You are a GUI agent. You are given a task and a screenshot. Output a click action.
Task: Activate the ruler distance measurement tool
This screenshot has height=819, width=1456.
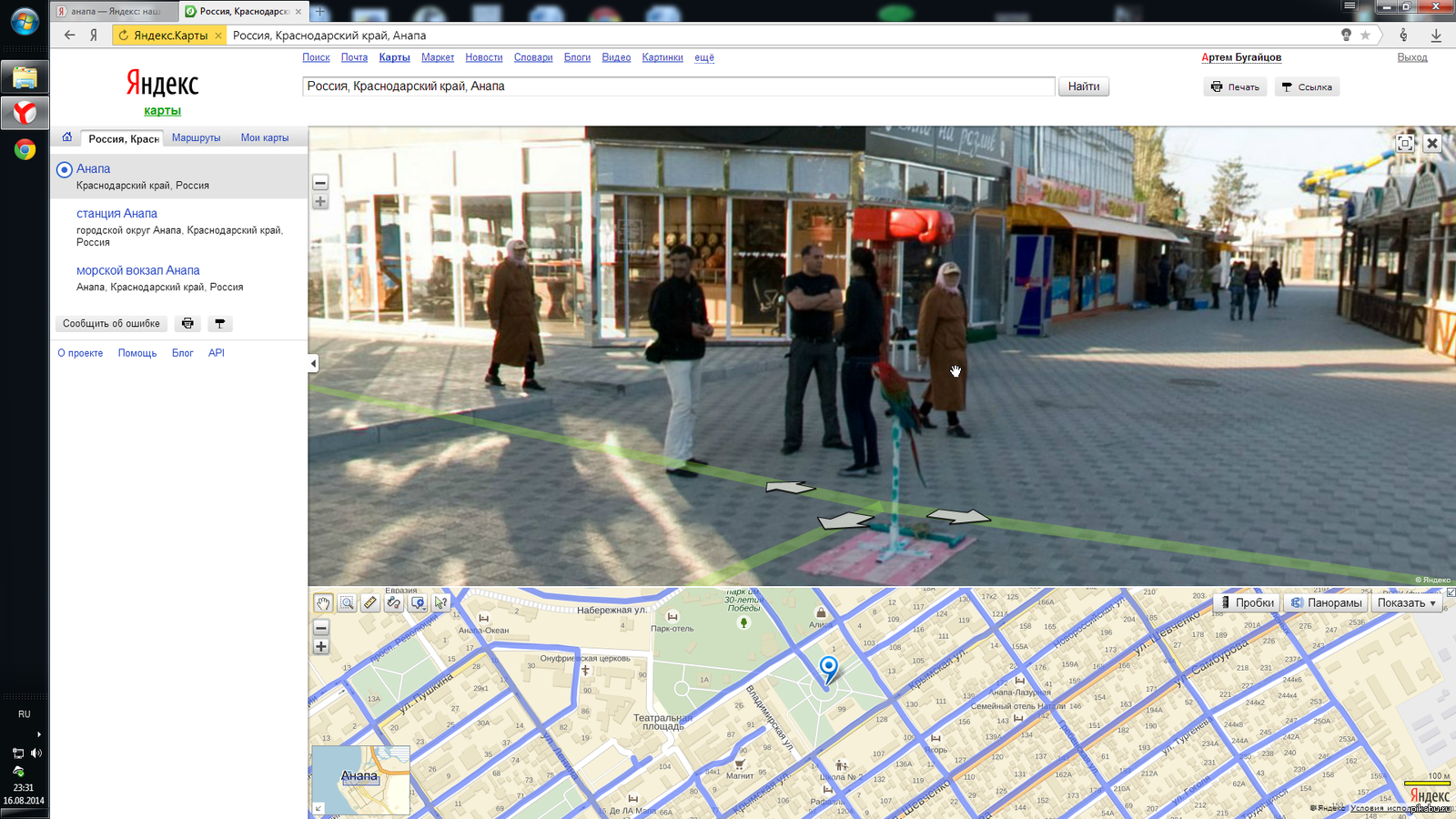[370, 602]
